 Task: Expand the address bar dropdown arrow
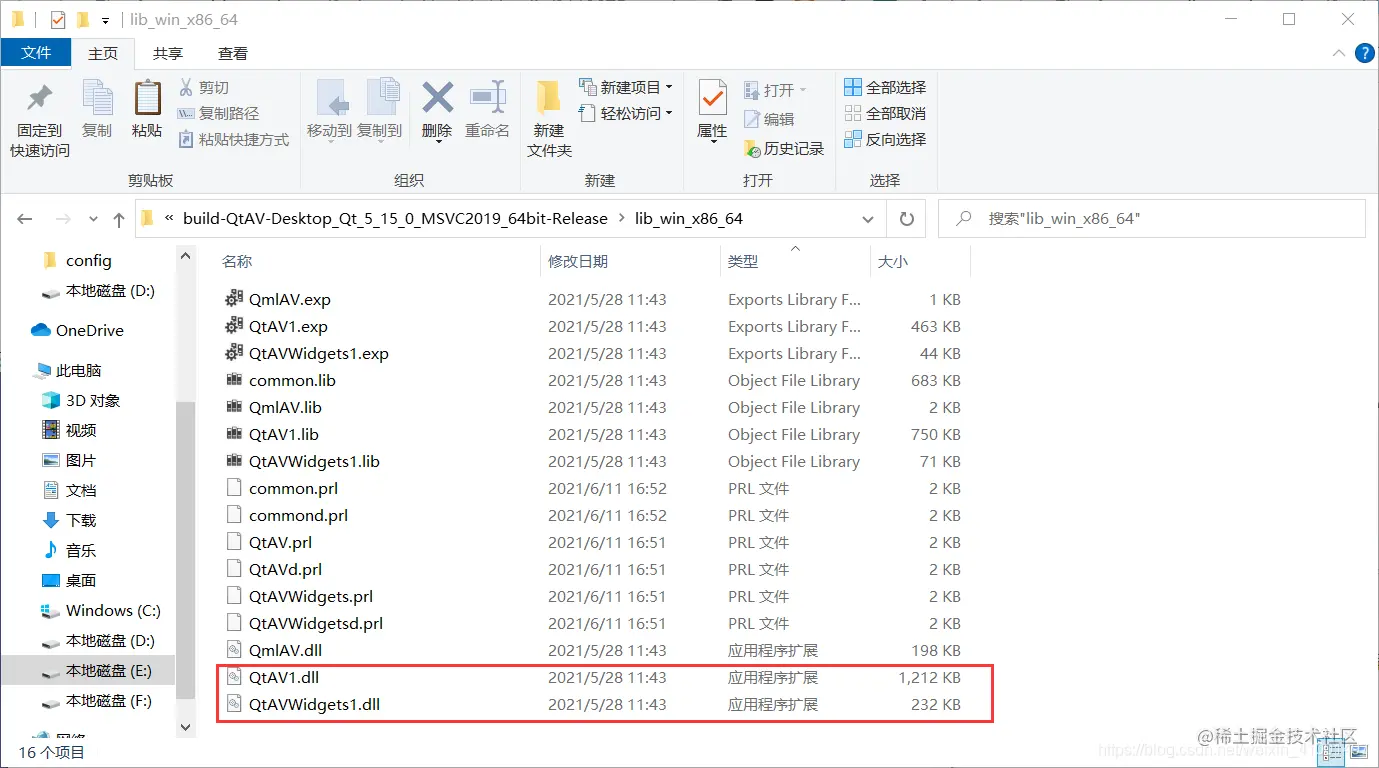(x=867, y=218)
